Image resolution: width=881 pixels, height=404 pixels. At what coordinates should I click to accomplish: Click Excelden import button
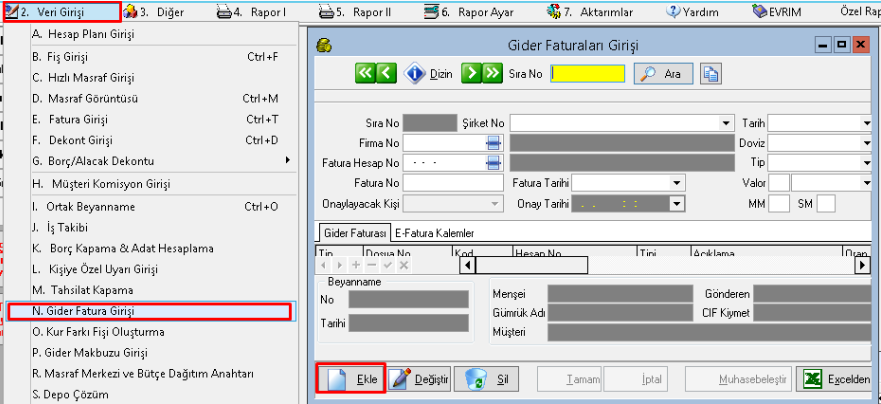pyautogui.click(x=838, y=379)
